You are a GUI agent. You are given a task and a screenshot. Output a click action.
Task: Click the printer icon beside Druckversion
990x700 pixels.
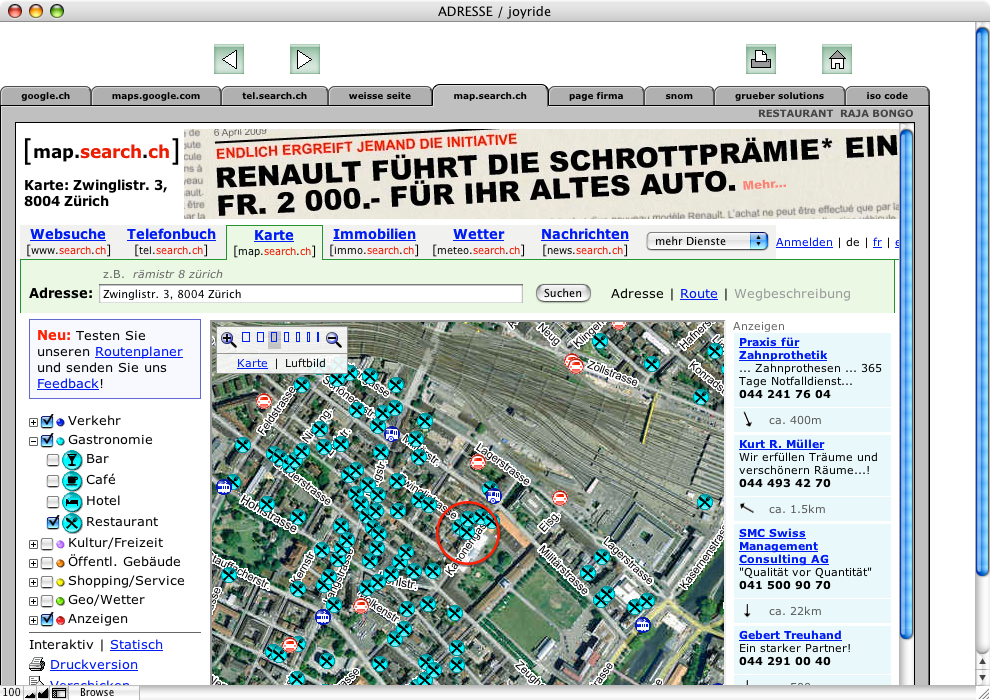37,665
